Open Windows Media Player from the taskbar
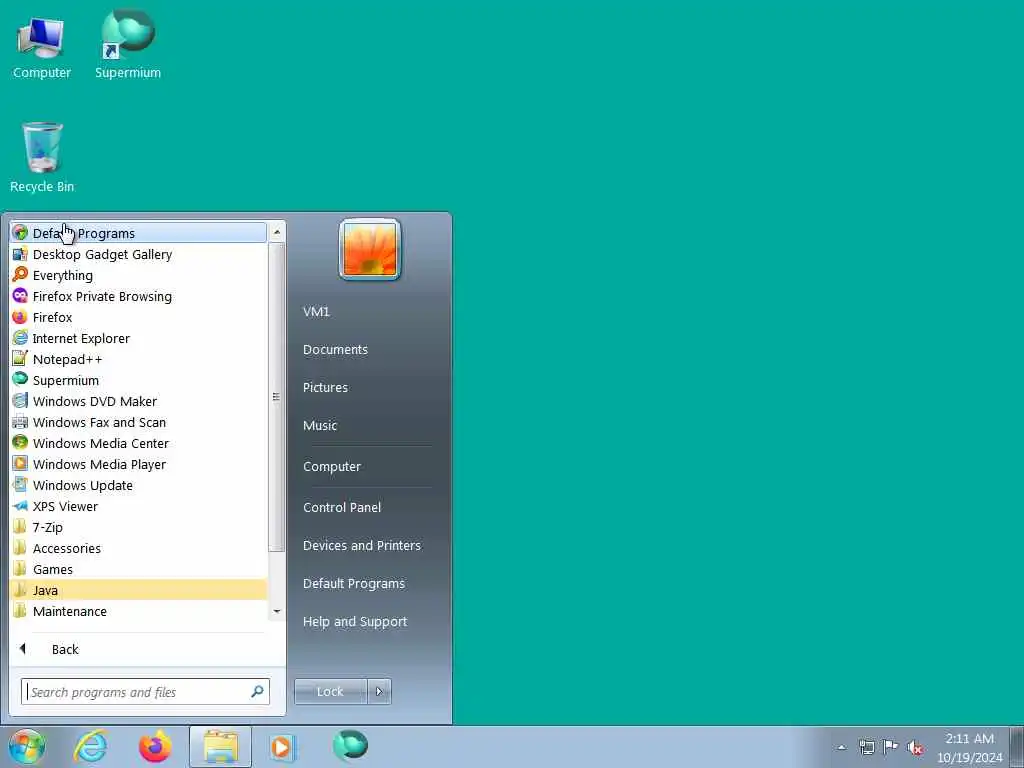 (282, 746)
